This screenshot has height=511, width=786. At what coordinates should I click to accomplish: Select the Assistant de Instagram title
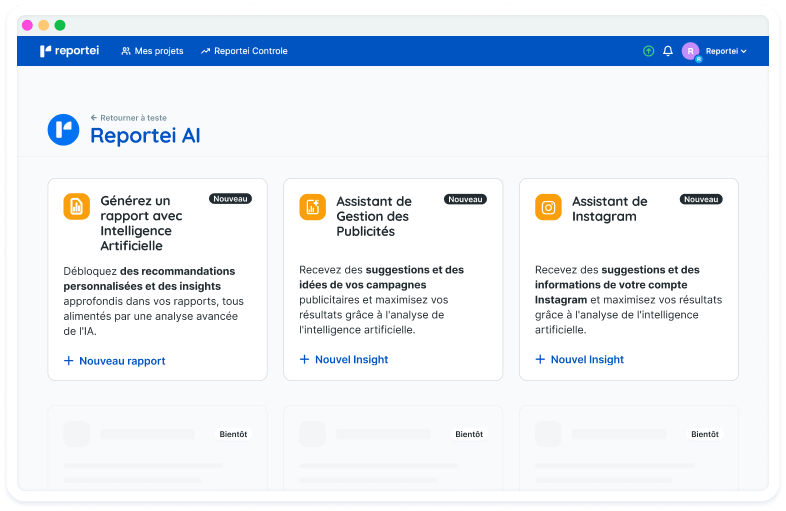610,209
